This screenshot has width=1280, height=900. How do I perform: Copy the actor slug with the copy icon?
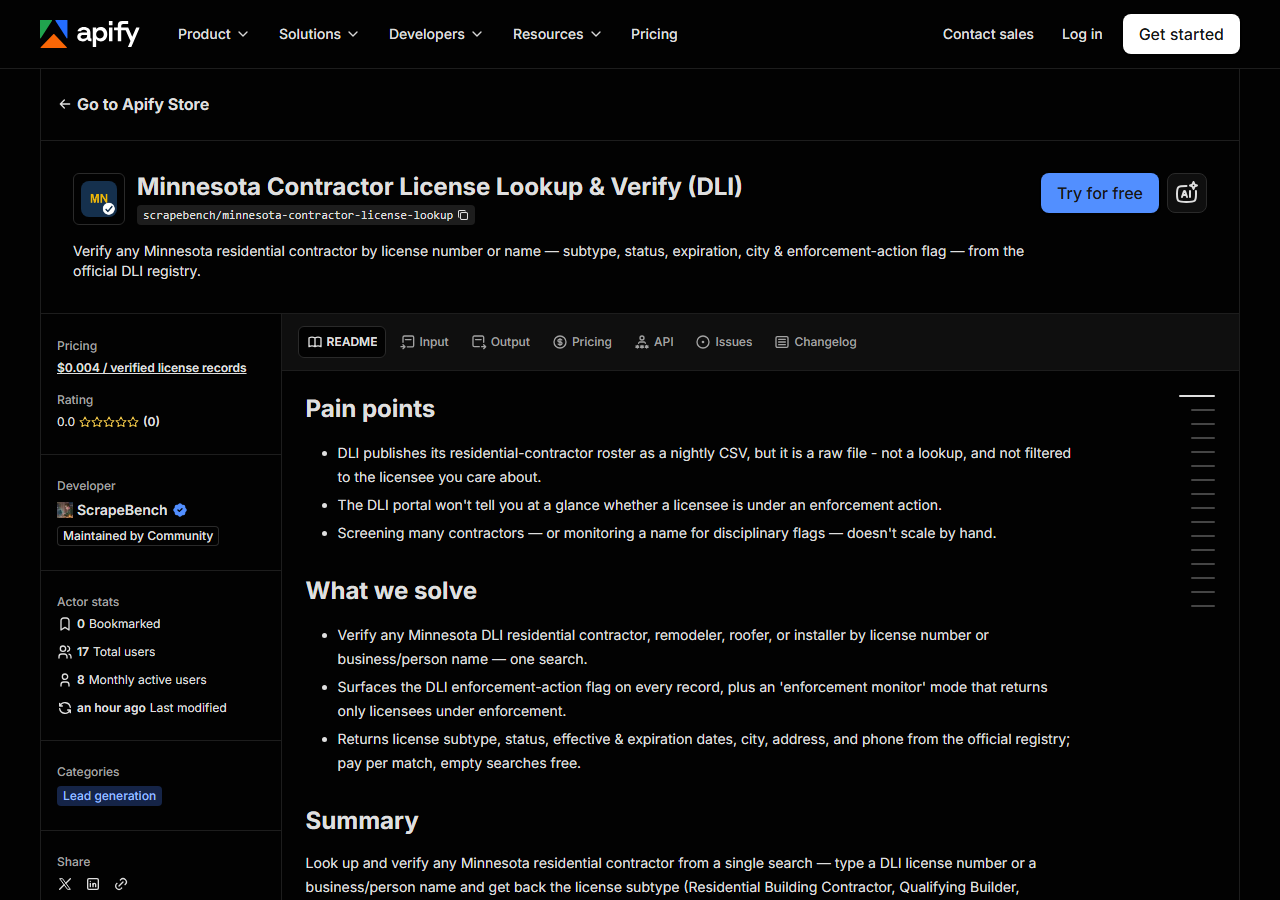463,215
